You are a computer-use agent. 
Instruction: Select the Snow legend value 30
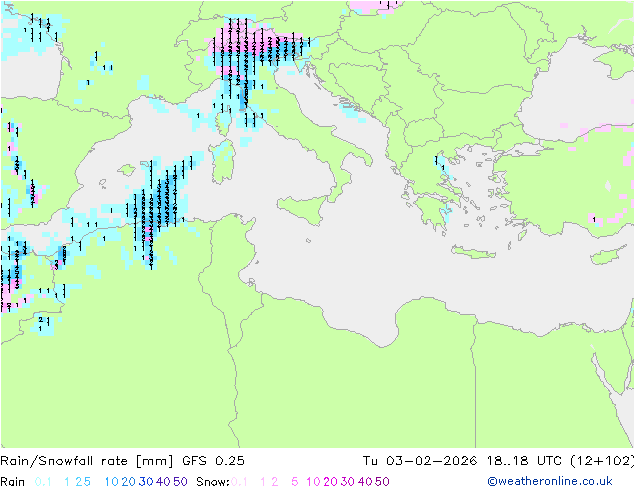coord(348,482)
